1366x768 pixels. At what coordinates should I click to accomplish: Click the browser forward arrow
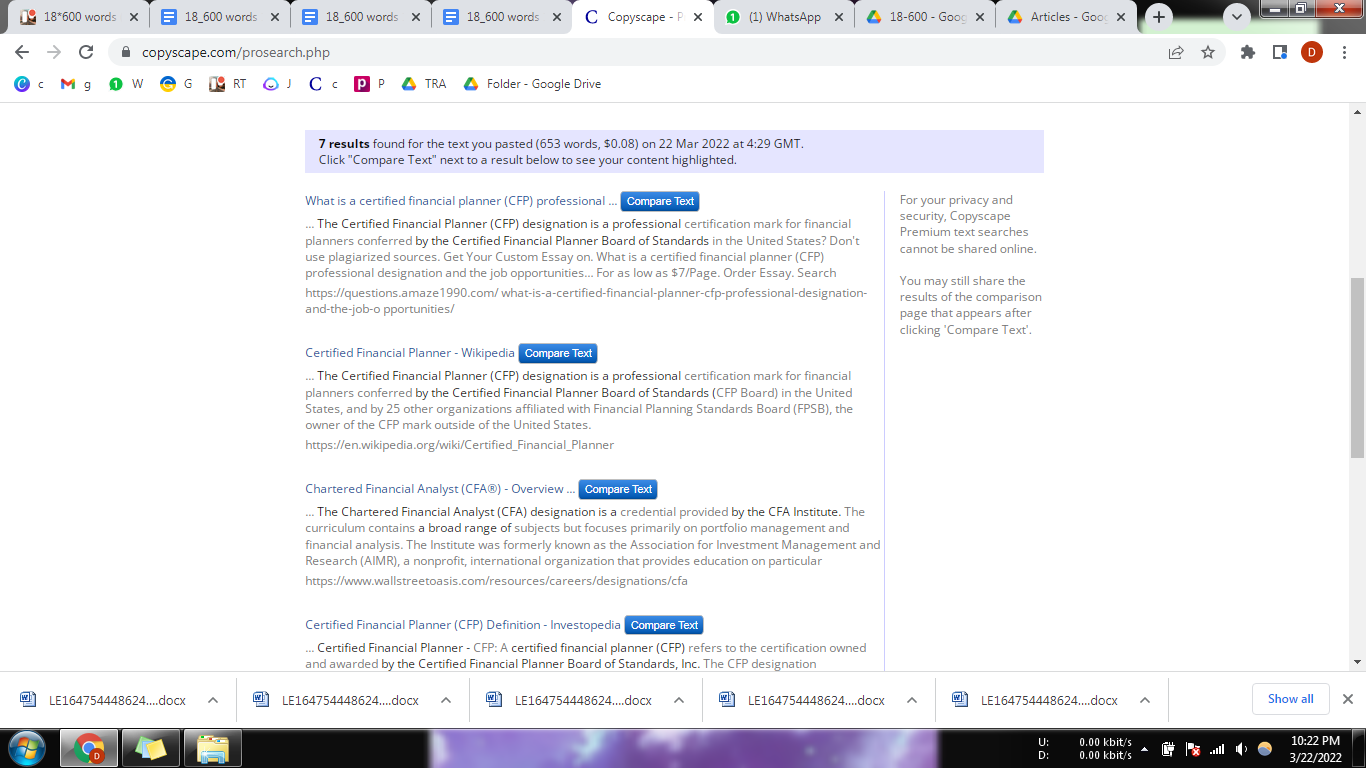54,52
